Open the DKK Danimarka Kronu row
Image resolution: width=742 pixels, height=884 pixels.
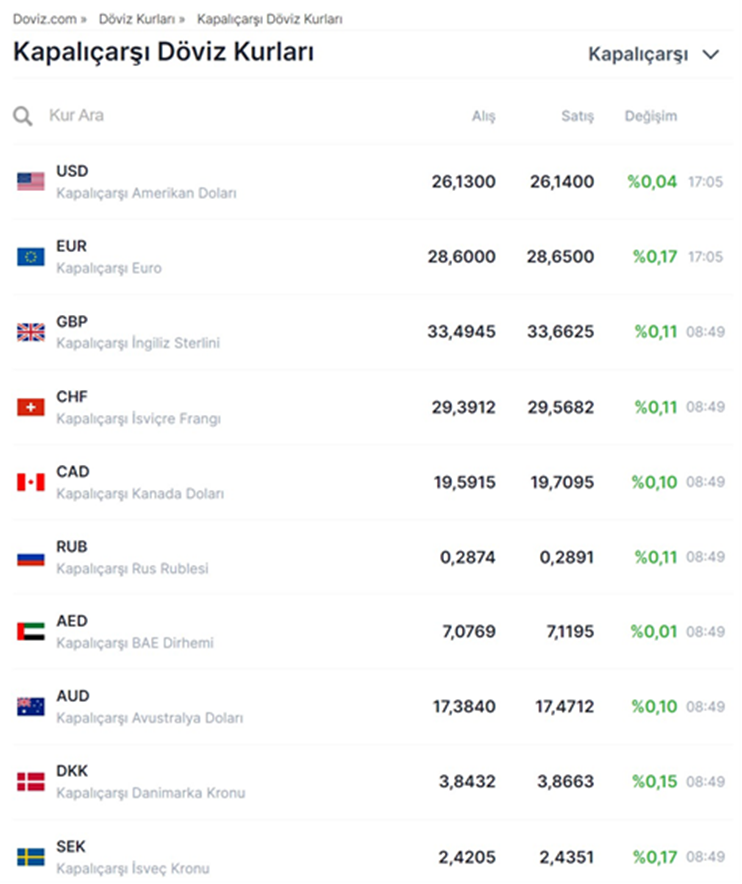150,782
